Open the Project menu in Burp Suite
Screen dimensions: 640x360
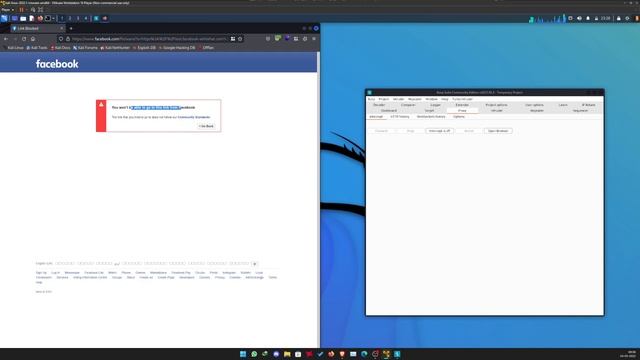point(384,99)
